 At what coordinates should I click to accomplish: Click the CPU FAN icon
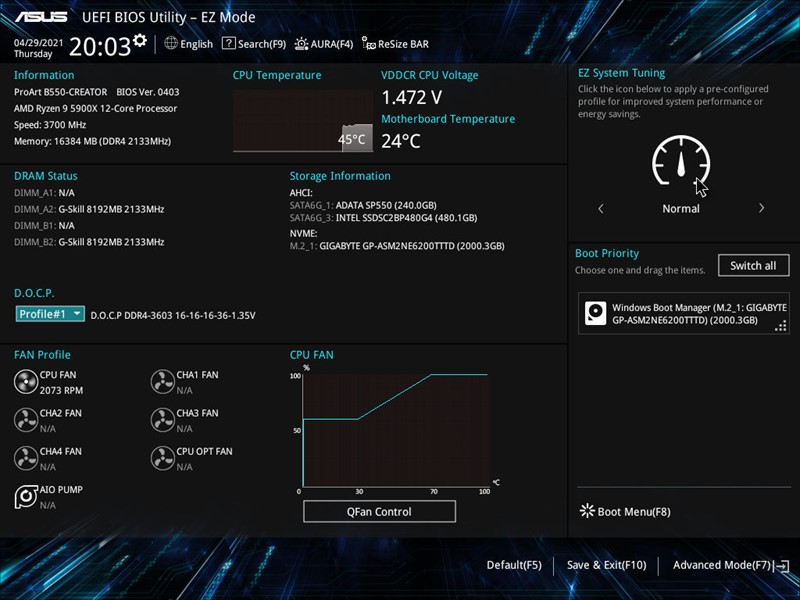pos(26,381)
